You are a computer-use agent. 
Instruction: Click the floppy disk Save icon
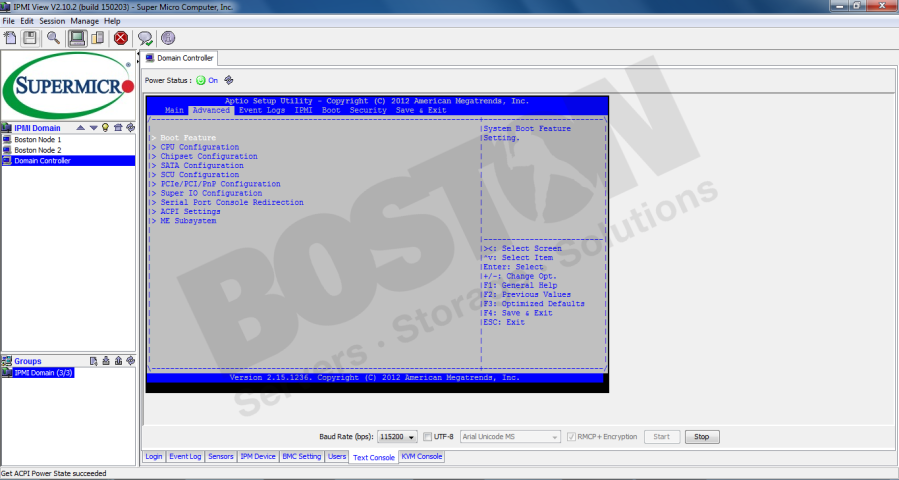pyautogui.click(x=30, y=38)
